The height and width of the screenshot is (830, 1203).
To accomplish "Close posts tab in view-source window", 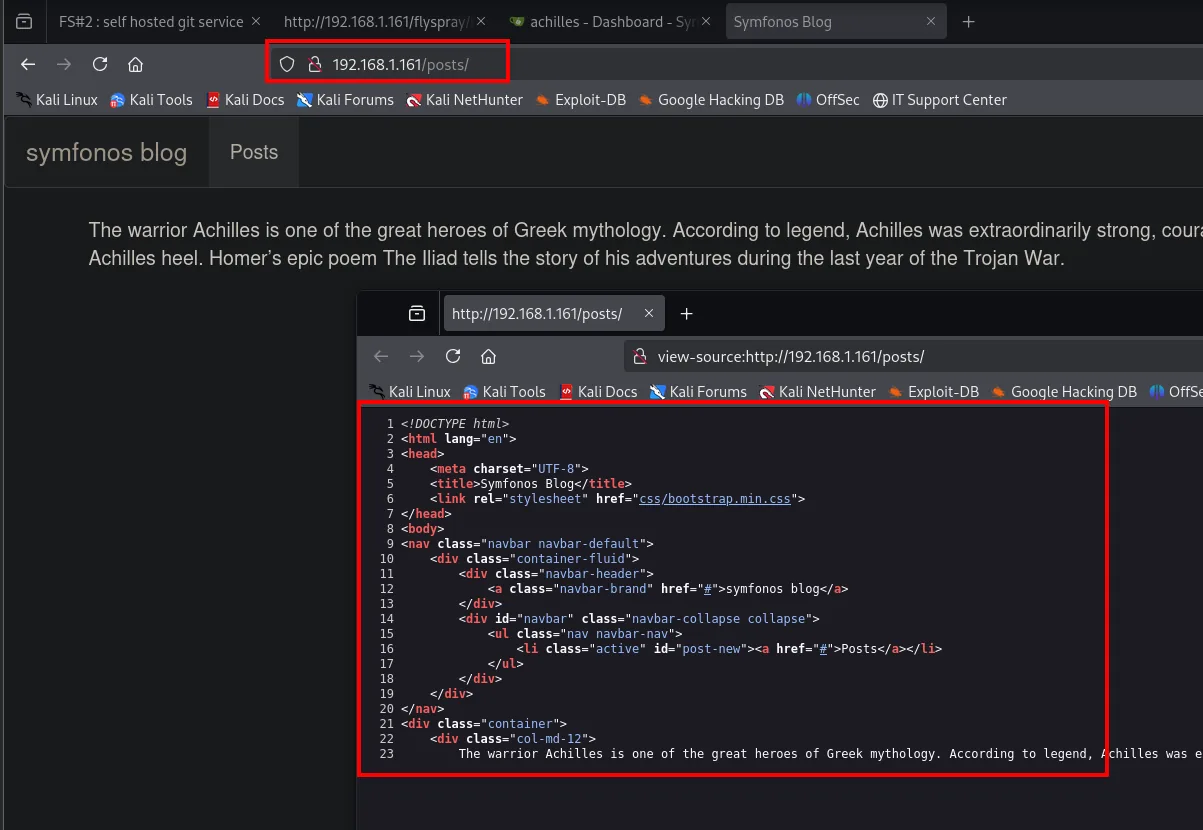I will point(649,314).
